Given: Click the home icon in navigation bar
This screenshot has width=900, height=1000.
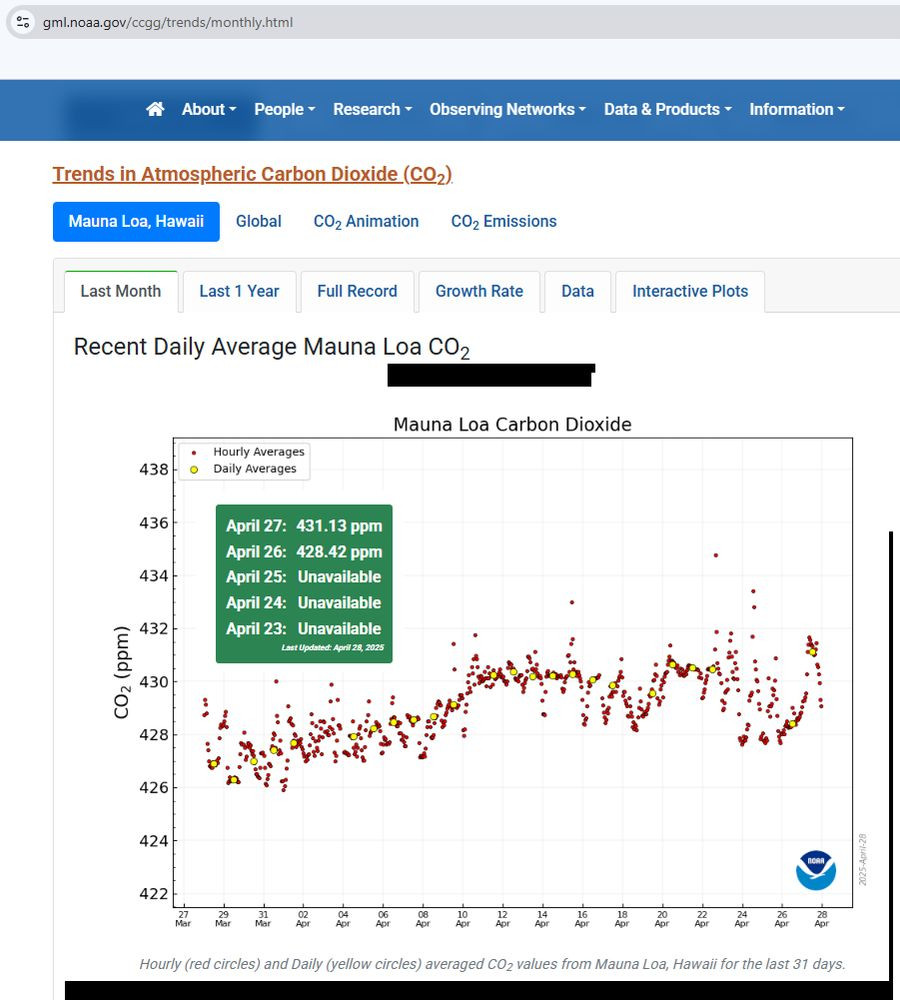Looking at the screenshot, I should click(155, 109).
